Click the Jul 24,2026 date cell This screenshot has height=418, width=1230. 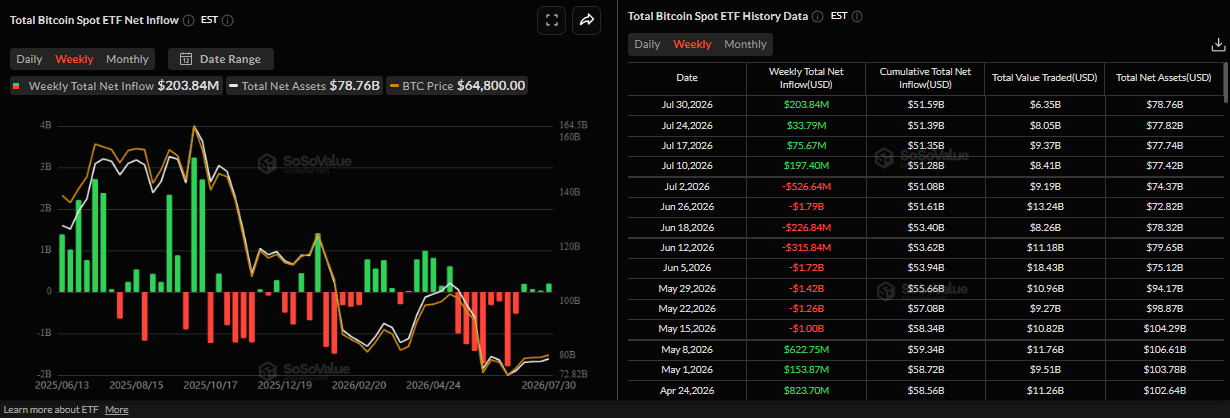point(687,124)
